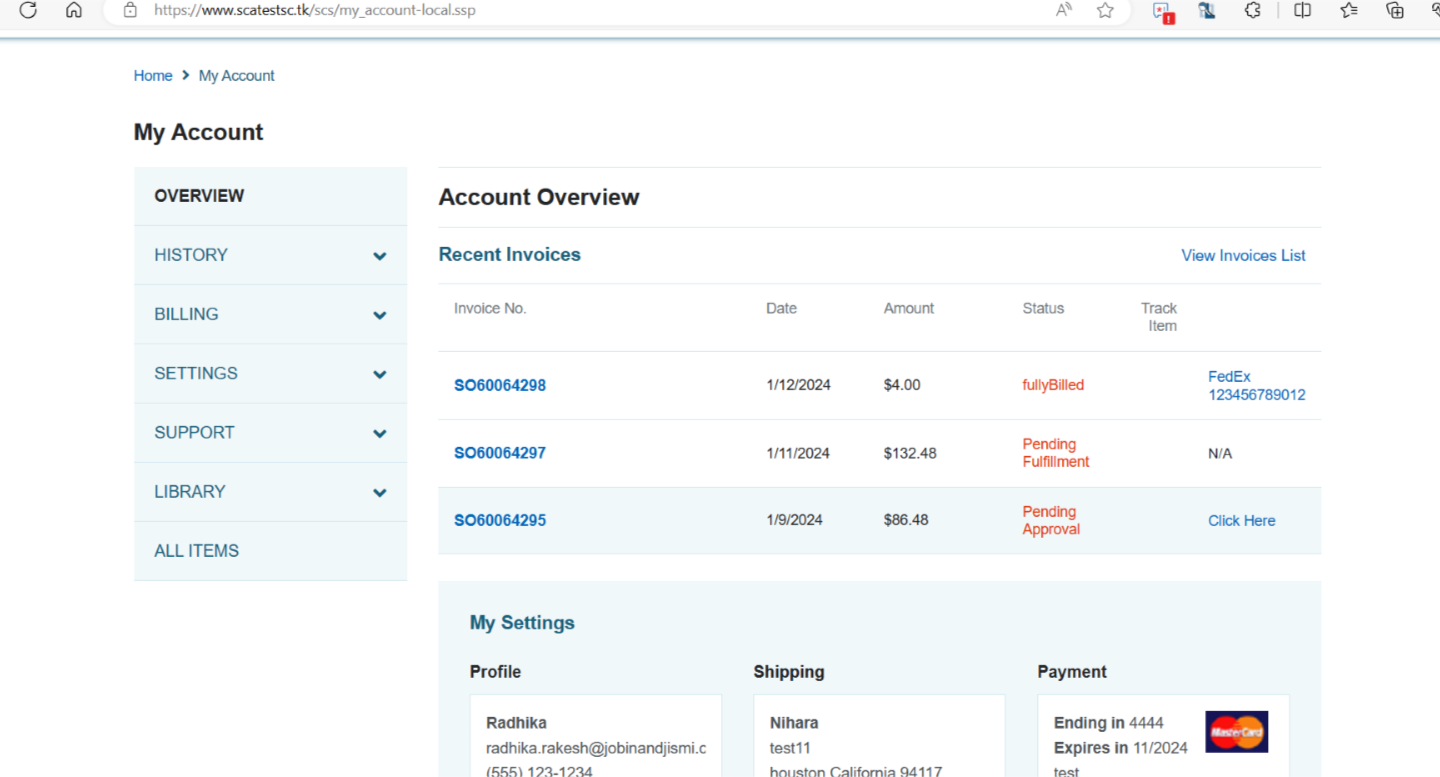Viewport: 1440px width, 777px height.
Task: Open All Items in the sidebar
Action: [196, 551]
